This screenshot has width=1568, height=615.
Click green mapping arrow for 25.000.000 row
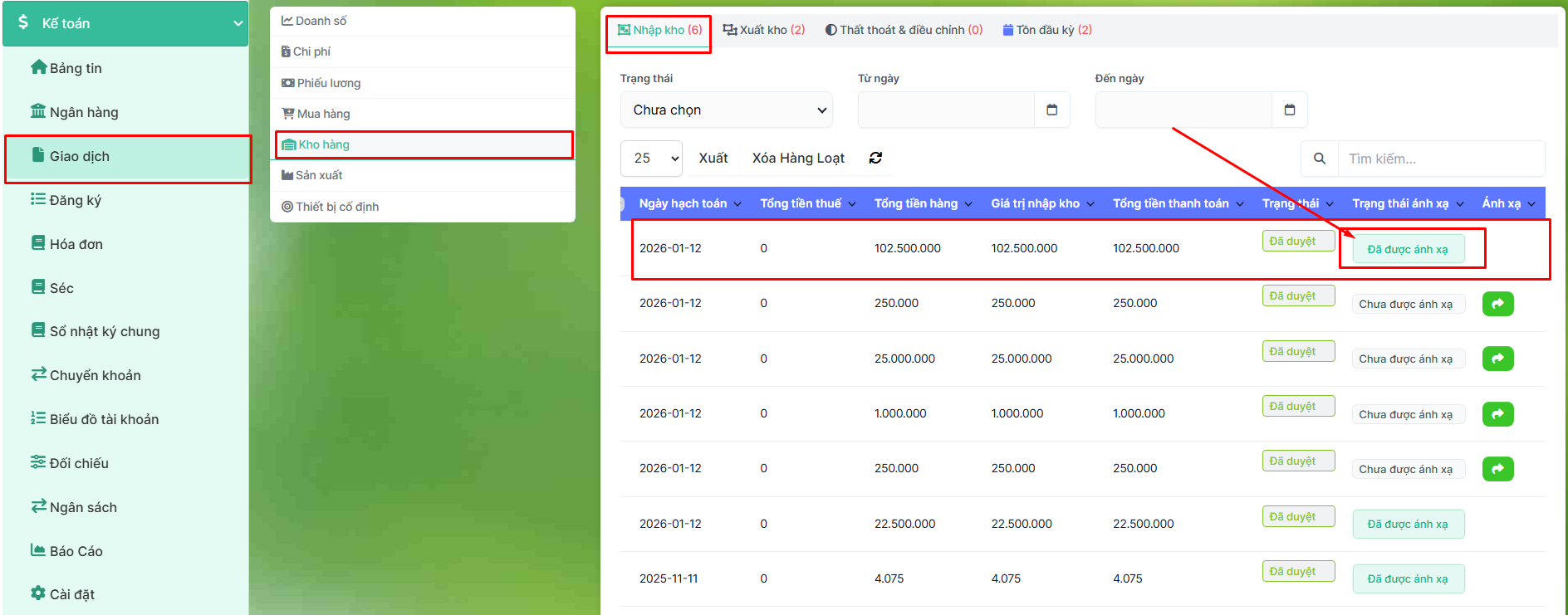1497,359
